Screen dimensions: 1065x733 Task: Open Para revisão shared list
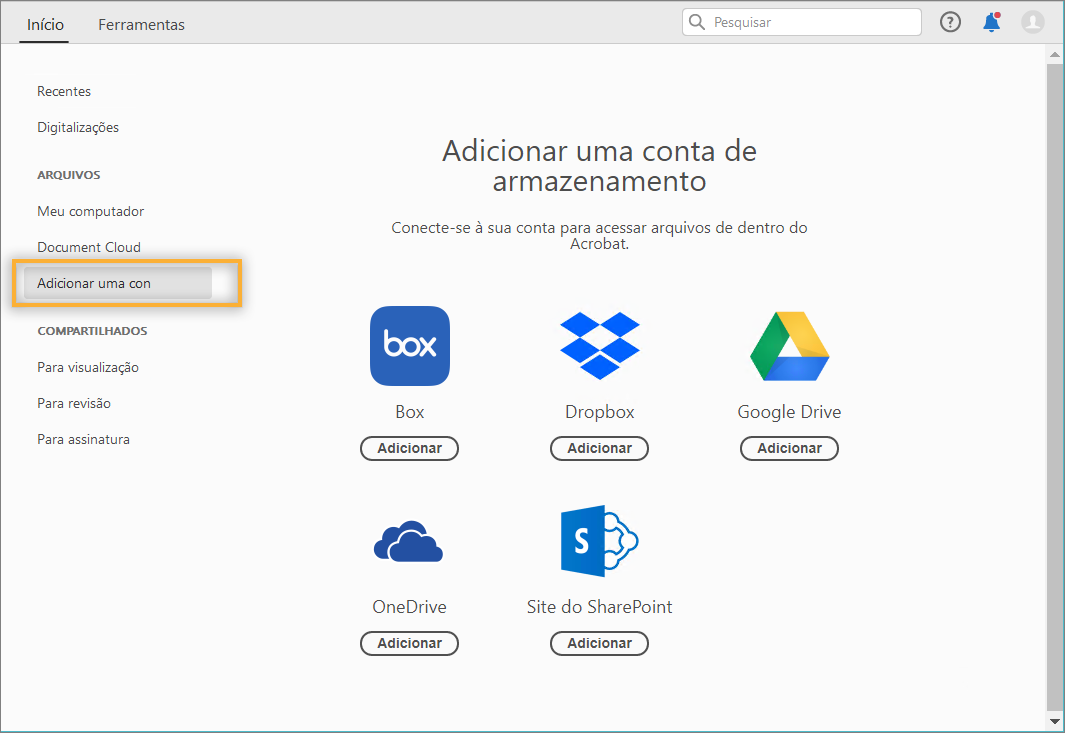click(x=74, y=404)
